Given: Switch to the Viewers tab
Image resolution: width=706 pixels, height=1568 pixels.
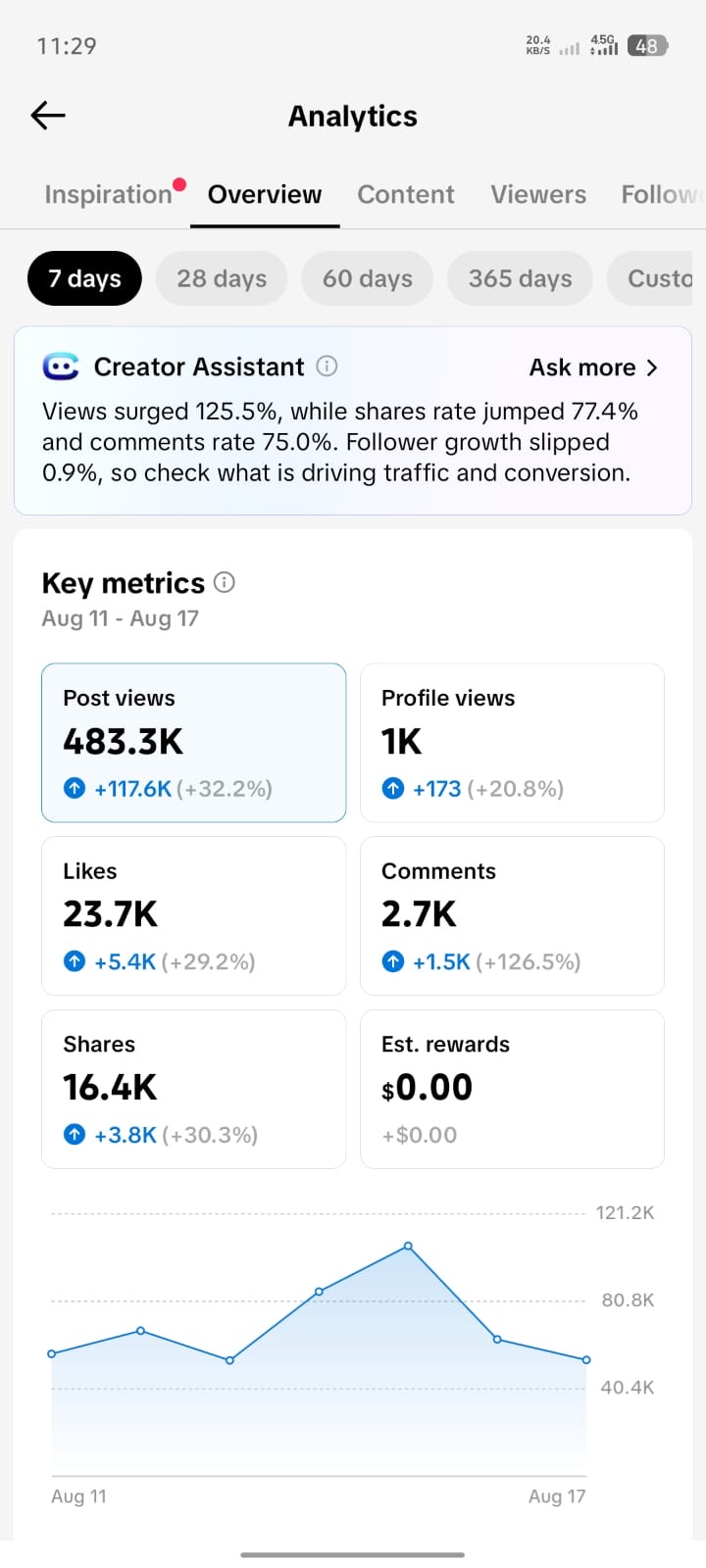Looking at the screenshot, I should [x=538, y=194].
